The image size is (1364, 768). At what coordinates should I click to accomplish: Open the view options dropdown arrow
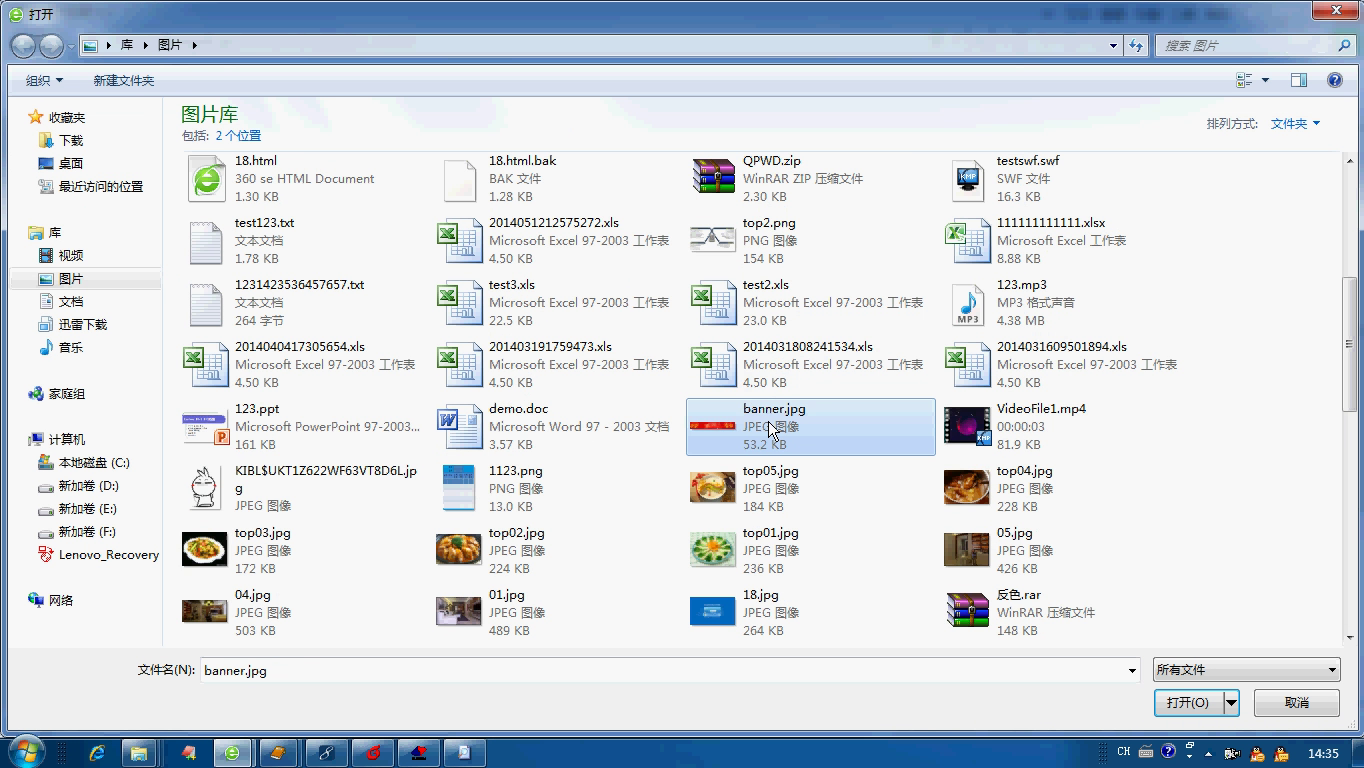click(x=1265, y=80)
